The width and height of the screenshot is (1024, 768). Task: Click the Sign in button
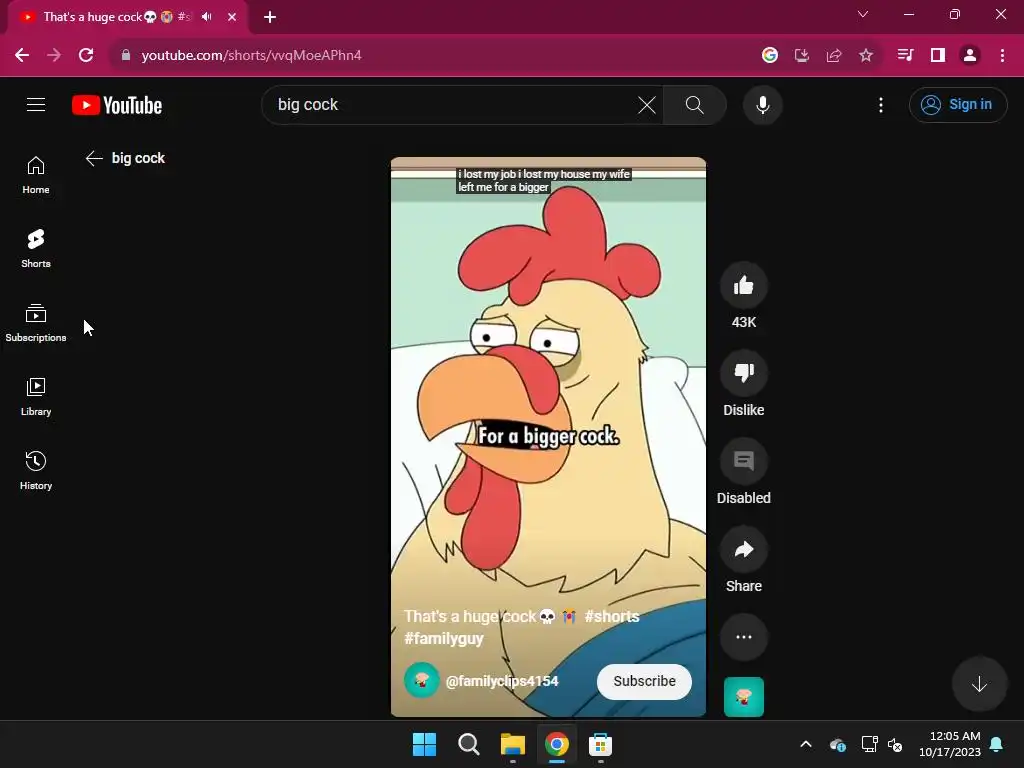pos(957,104)
